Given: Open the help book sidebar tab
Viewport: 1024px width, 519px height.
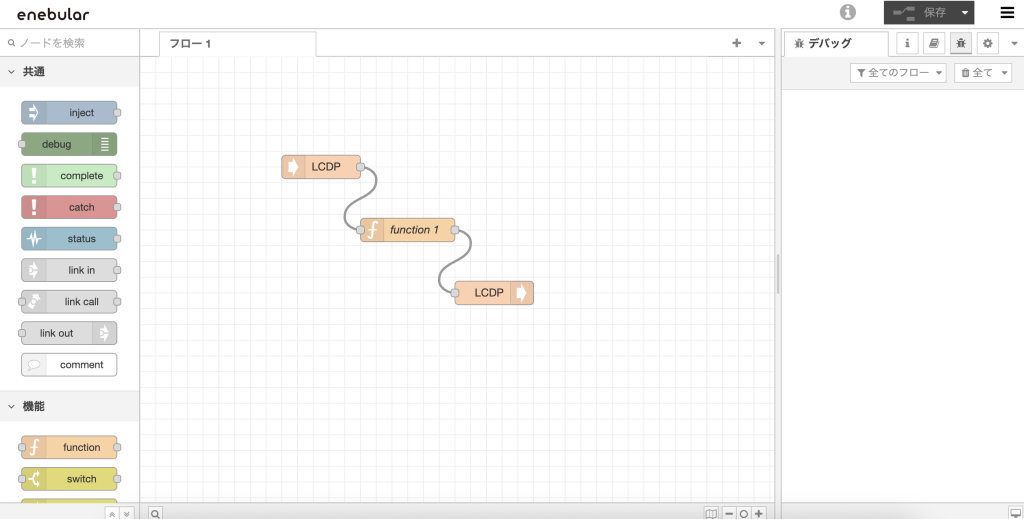Looking at the screenshot, I should coord(934,43).
